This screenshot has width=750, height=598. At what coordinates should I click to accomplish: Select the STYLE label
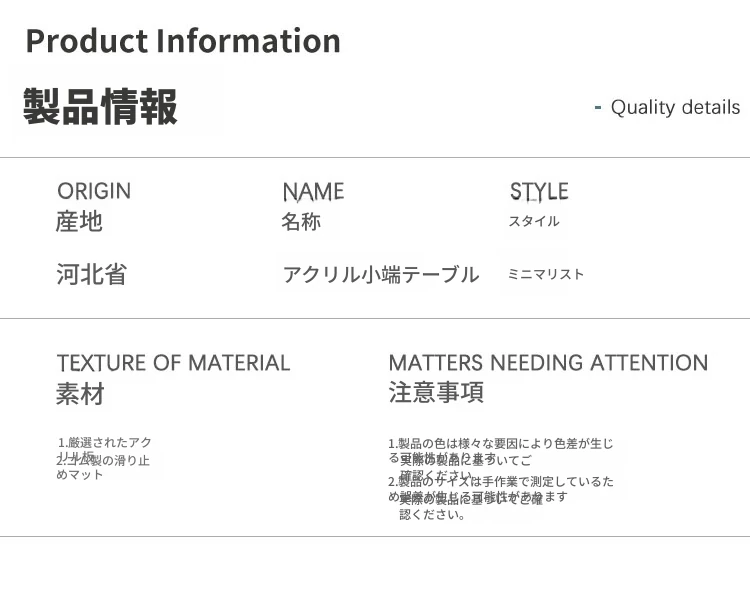539,191
